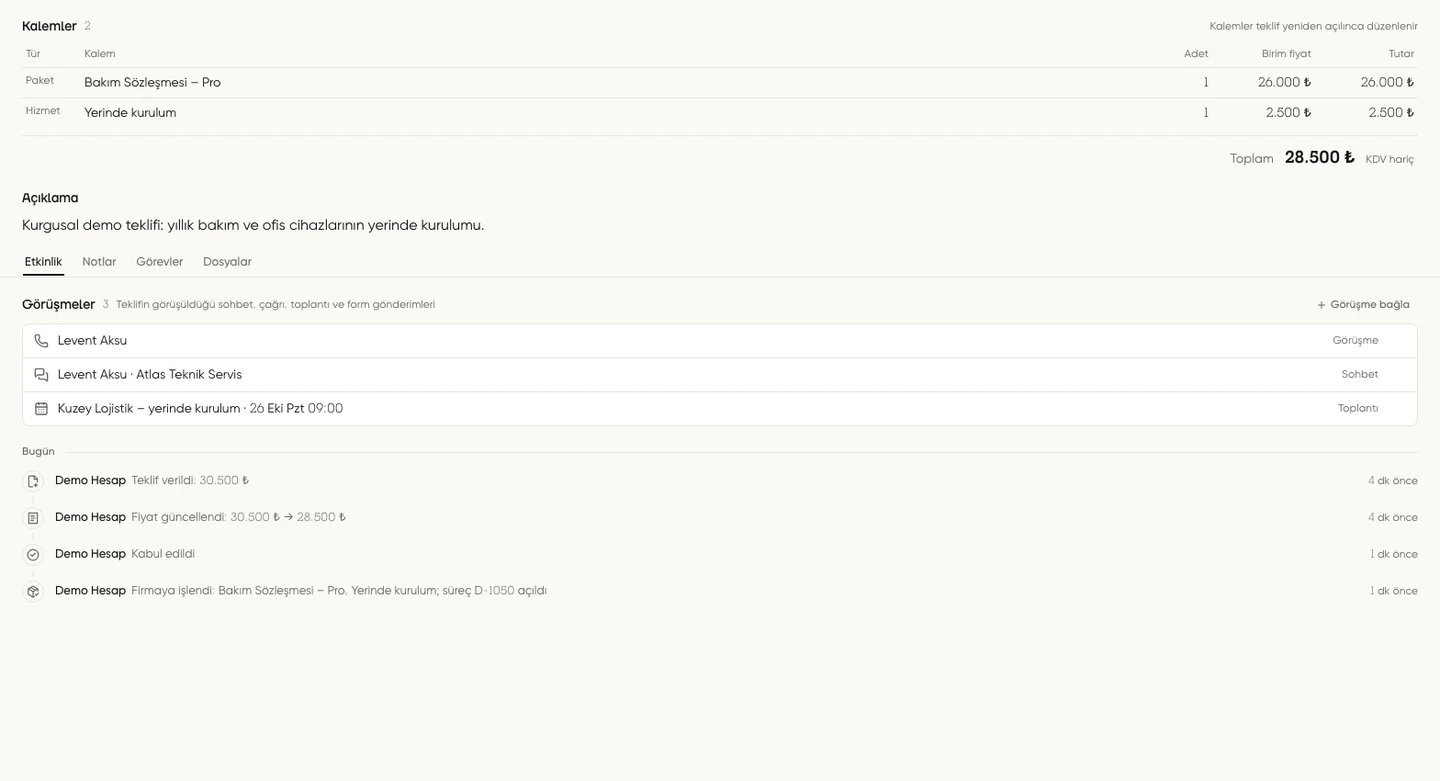This screenshot has height=781, width=1440.
Task: Click the Kabul edildi activity entry
Action: tap(163, 555)
